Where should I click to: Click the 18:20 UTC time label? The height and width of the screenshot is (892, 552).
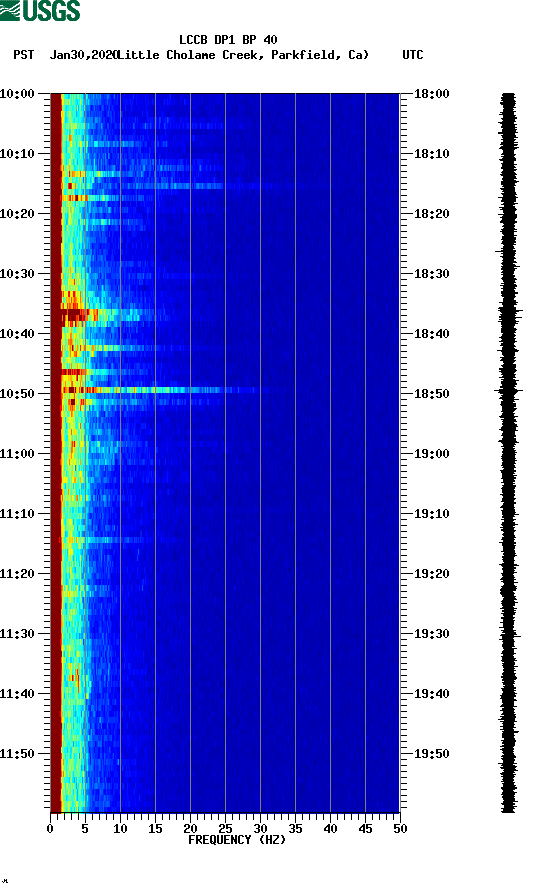pos(432,214)
